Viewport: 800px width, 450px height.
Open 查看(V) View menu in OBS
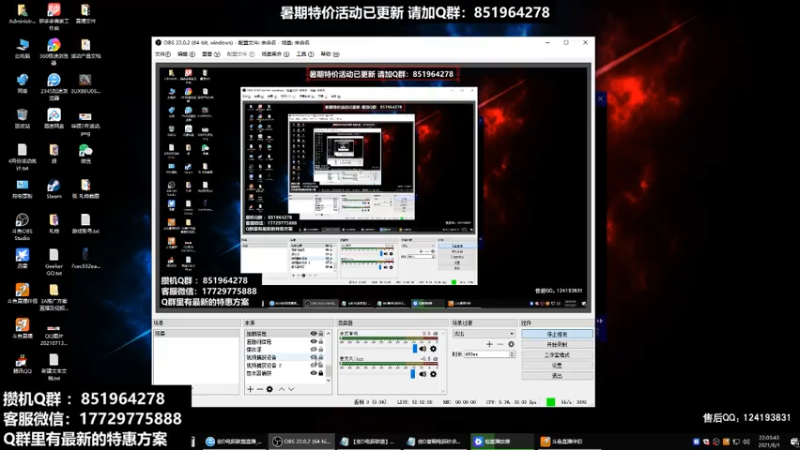click(x=211, y=54)
